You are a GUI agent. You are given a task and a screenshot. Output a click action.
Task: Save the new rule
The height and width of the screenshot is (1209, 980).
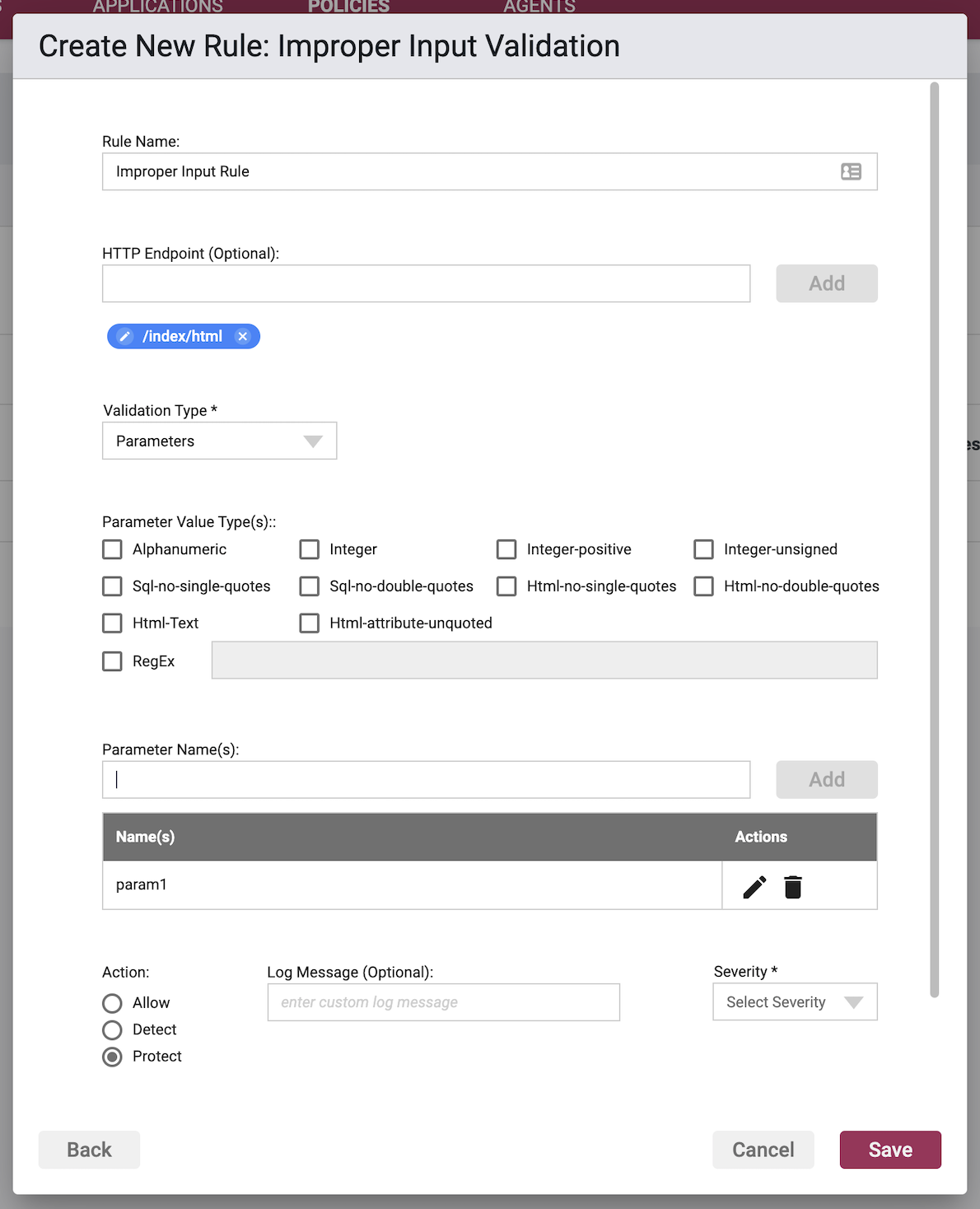890,1150
